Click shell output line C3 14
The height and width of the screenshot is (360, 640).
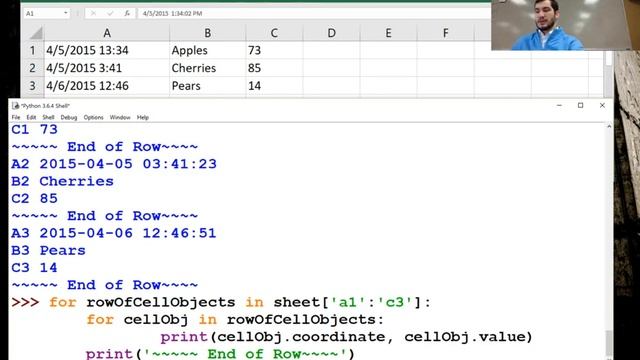(x=34, y=268)
